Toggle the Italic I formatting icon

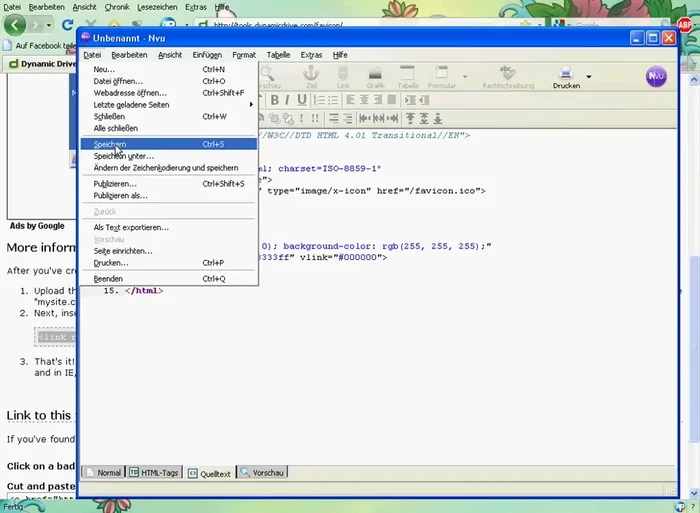point(287,100)
